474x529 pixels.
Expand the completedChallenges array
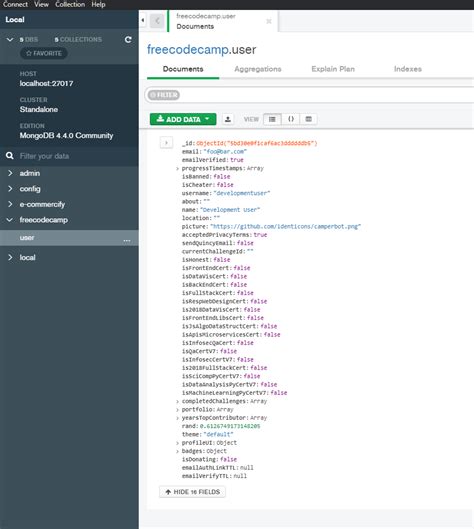tap(177, 401)
